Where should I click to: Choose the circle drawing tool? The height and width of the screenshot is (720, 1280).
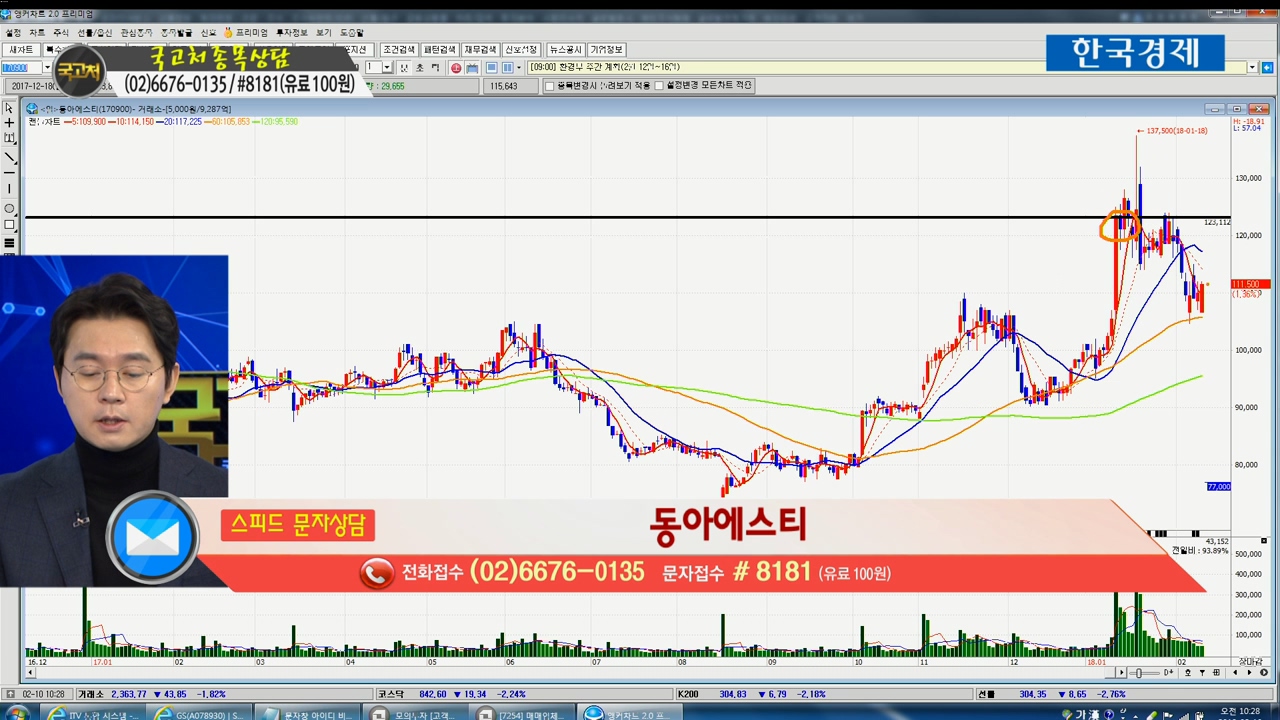tap(10, 208)
